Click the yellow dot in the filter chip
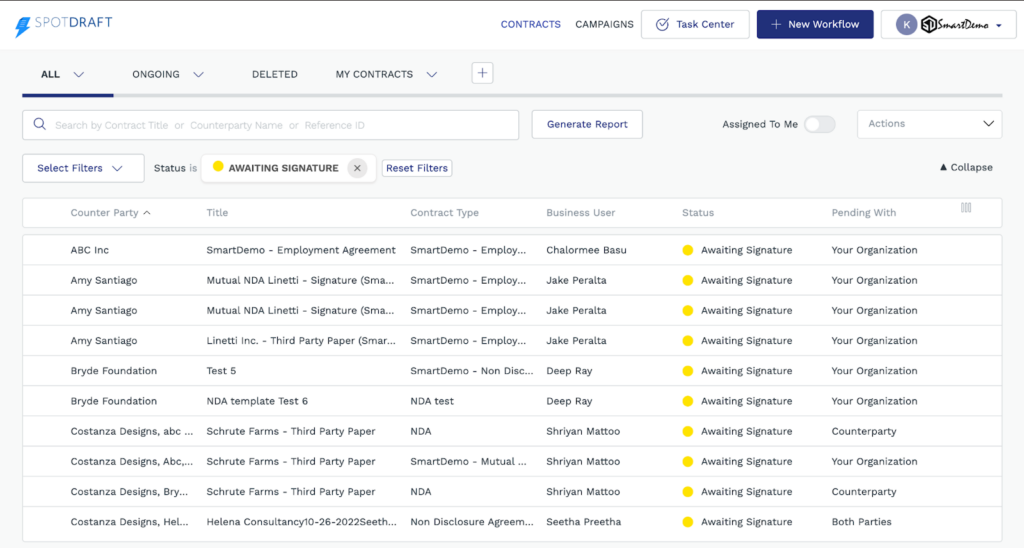The image size is (1024, 548). coord(218,167)
